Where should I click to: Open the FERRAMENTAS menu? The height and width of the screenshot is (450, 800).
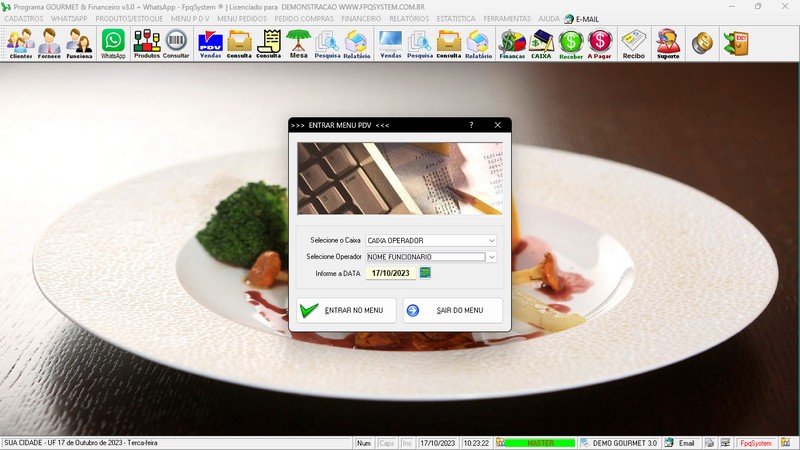[x=507, y=19]
